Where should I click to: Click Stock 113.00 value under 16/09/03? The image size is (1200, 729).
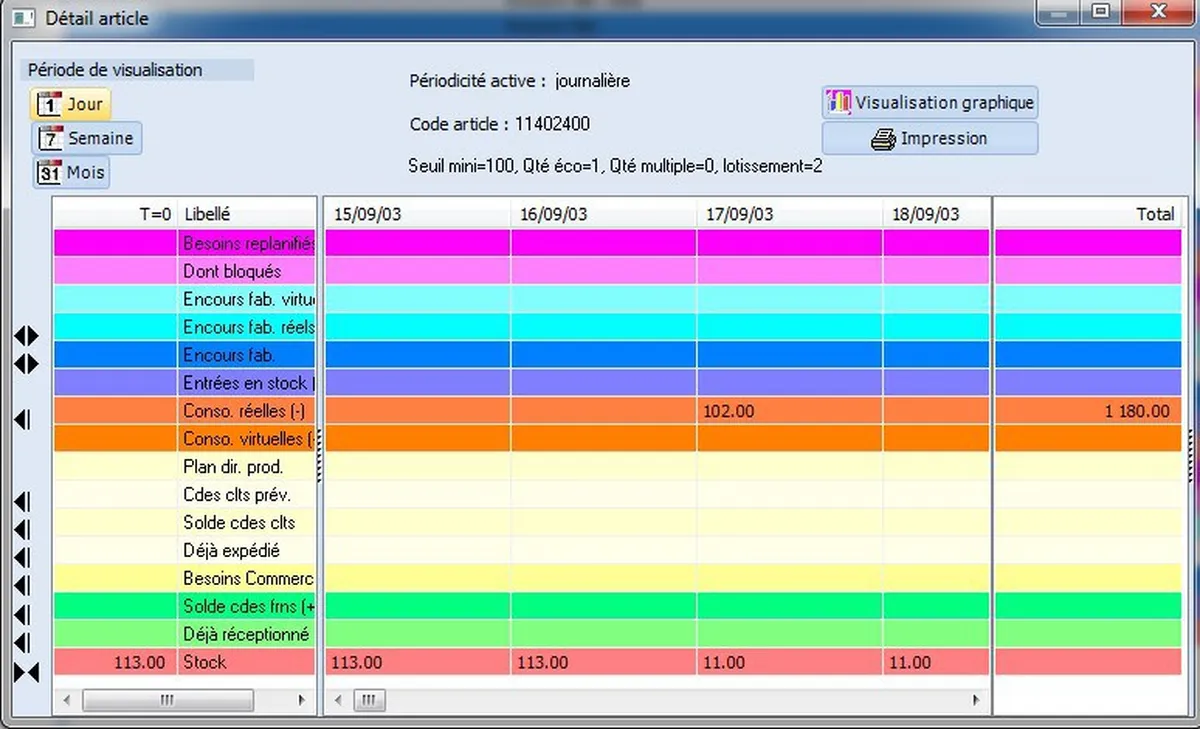click(542, 662)
